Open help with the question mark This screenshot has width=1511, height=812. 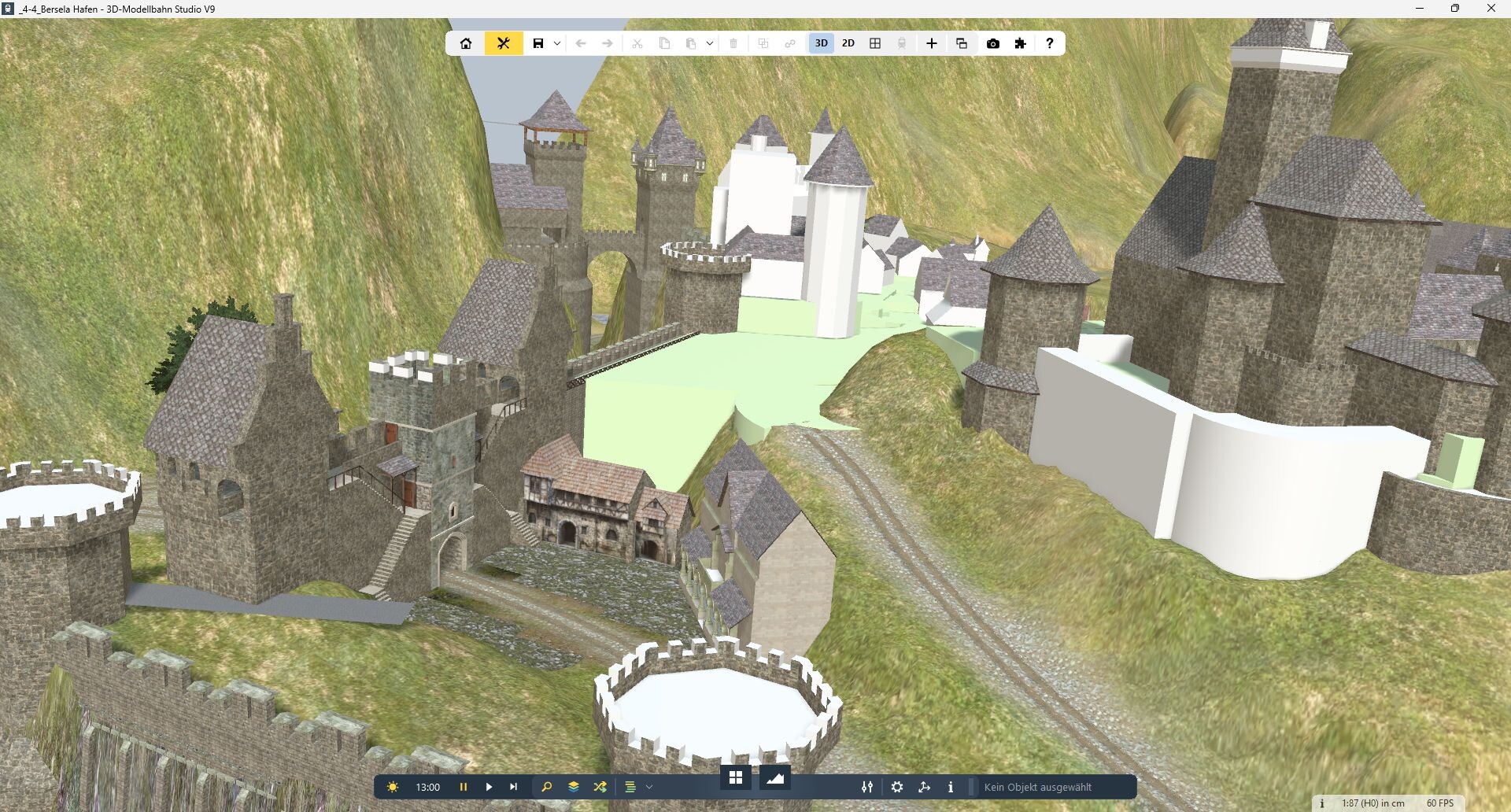tap(1049, 43)
